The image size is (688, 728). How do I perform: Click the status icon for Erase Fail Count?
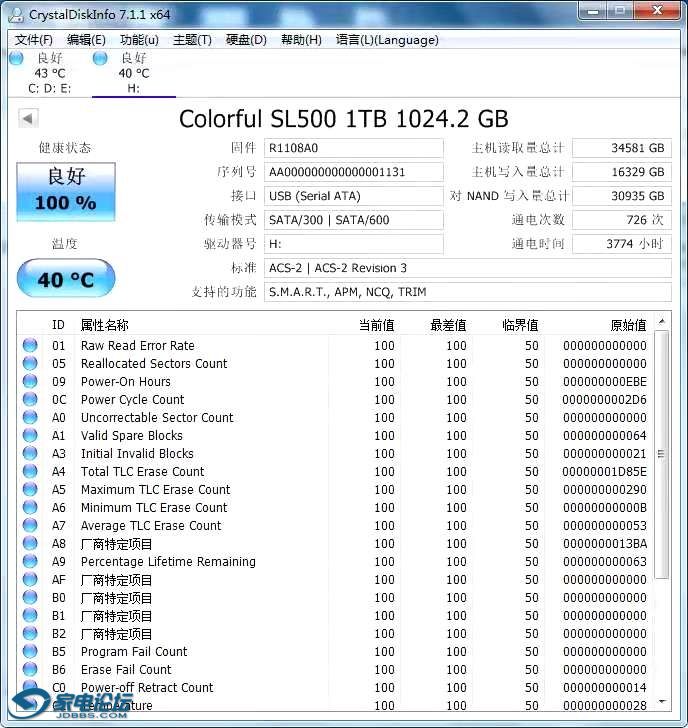(x=30, y=669)
